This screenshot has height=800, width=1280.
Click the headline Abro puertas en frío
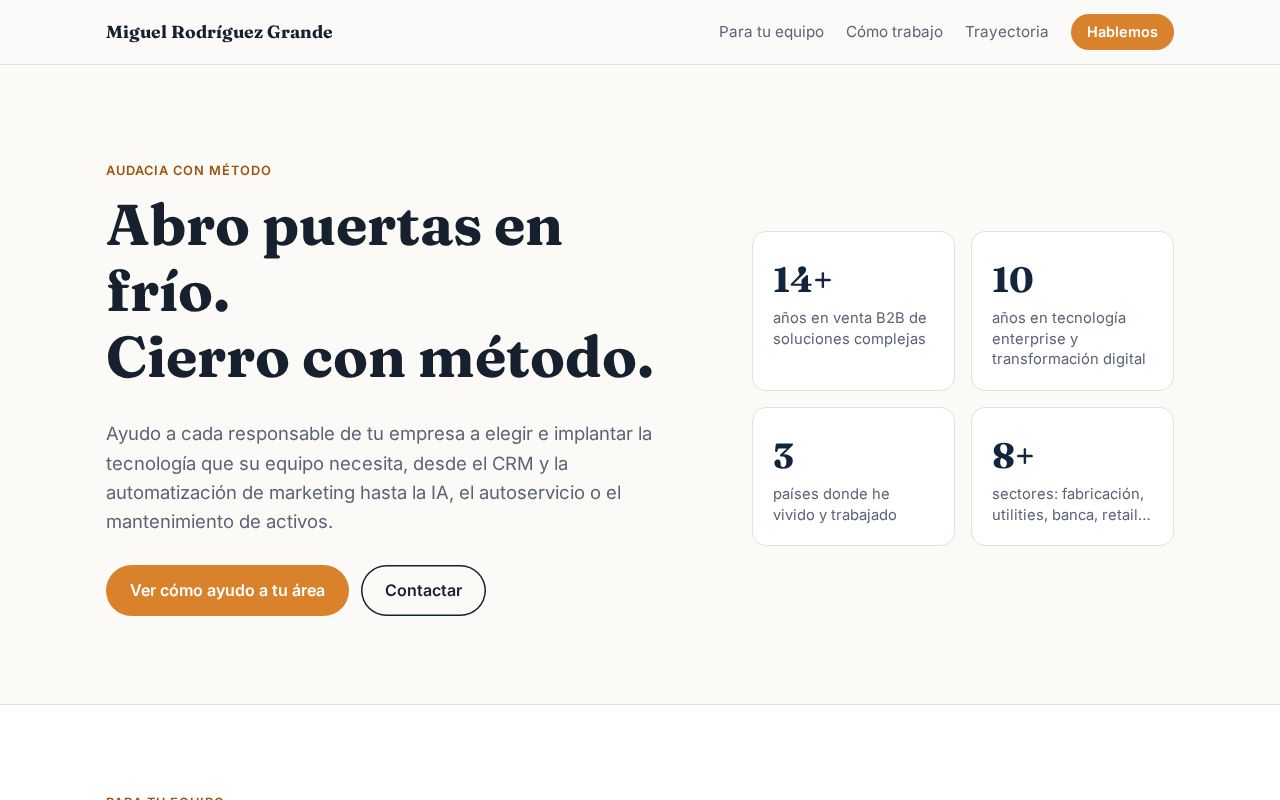coord(334,257)
